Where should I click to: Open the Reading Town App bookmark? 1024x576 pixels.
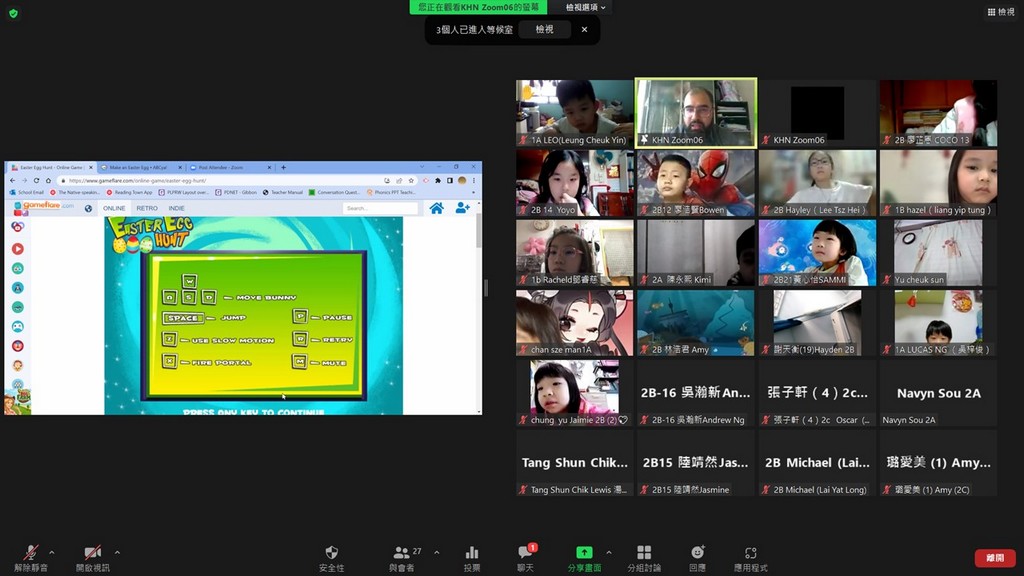click(x=129, y=193)
